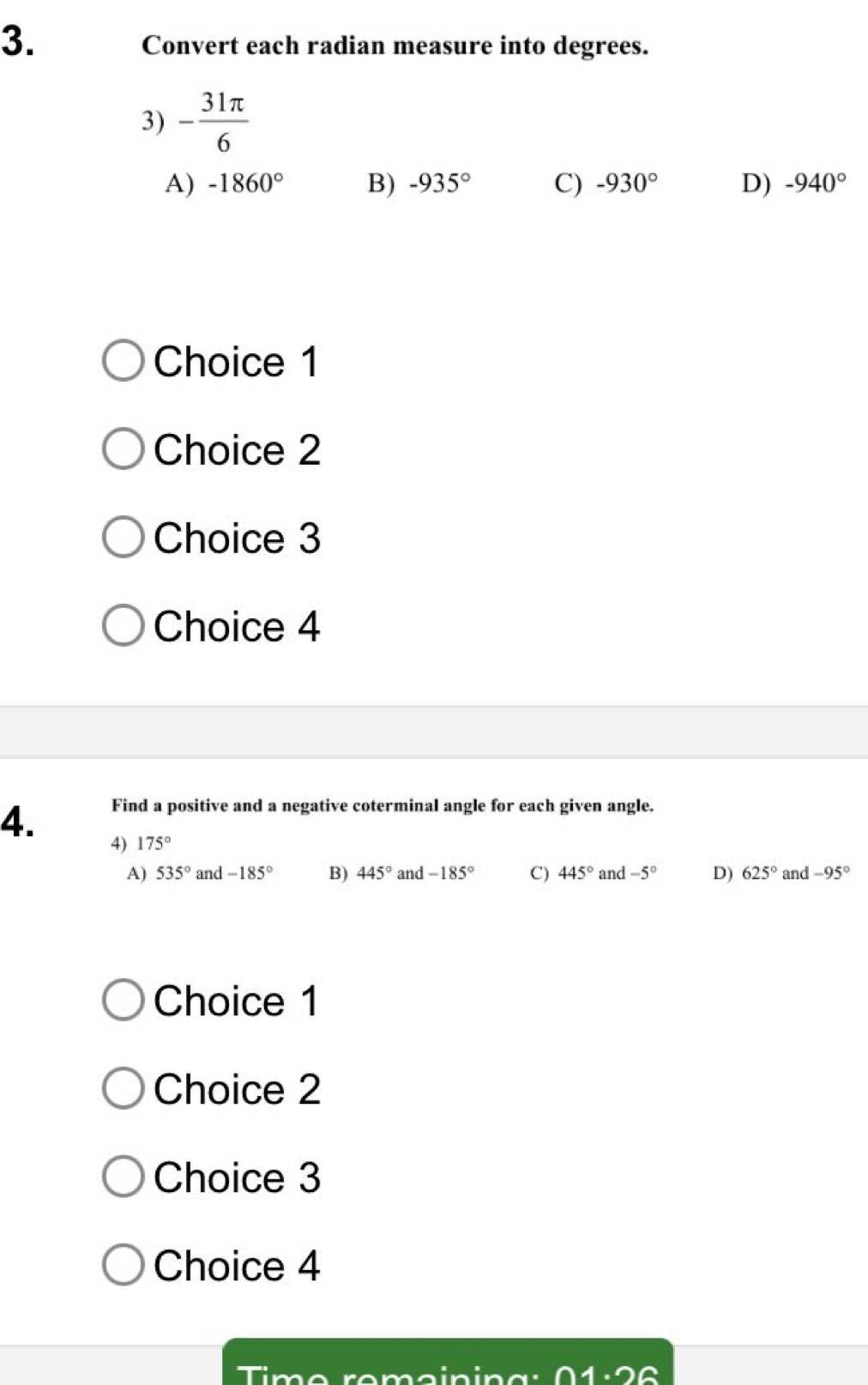Click the green Time remaining banner
Viewport: 868px width, 1385px height.
click(448, 1365)
